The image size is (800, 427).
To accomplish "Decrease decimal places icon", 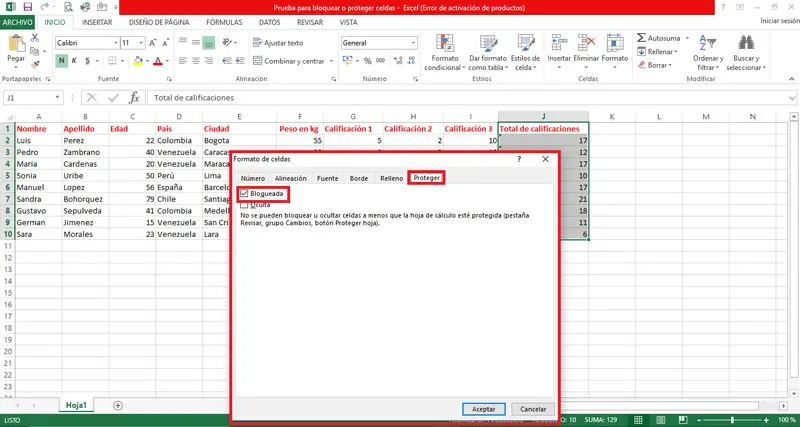I will pos(411,61).
